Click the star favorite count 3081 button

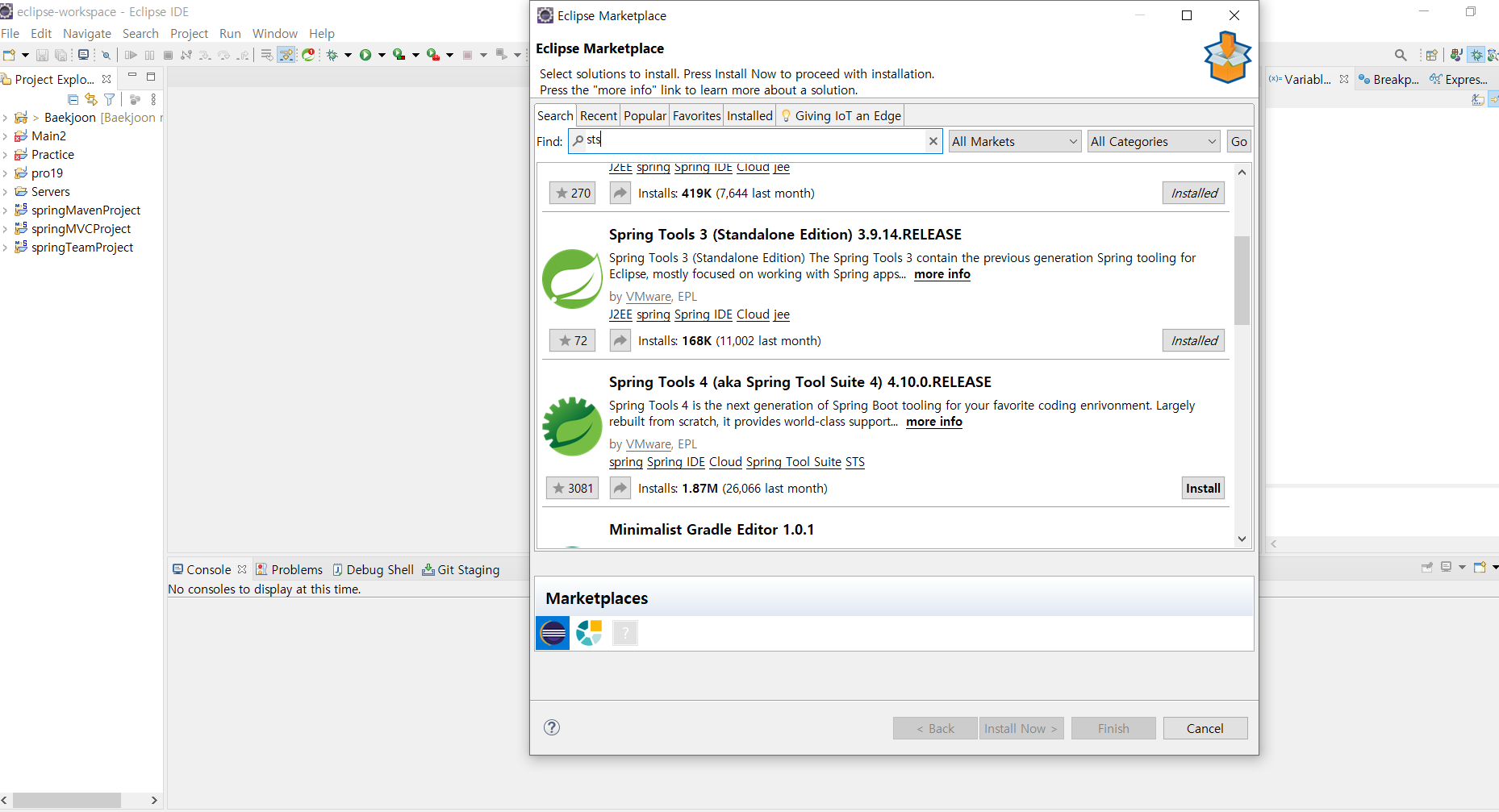(x=572, y=488)
